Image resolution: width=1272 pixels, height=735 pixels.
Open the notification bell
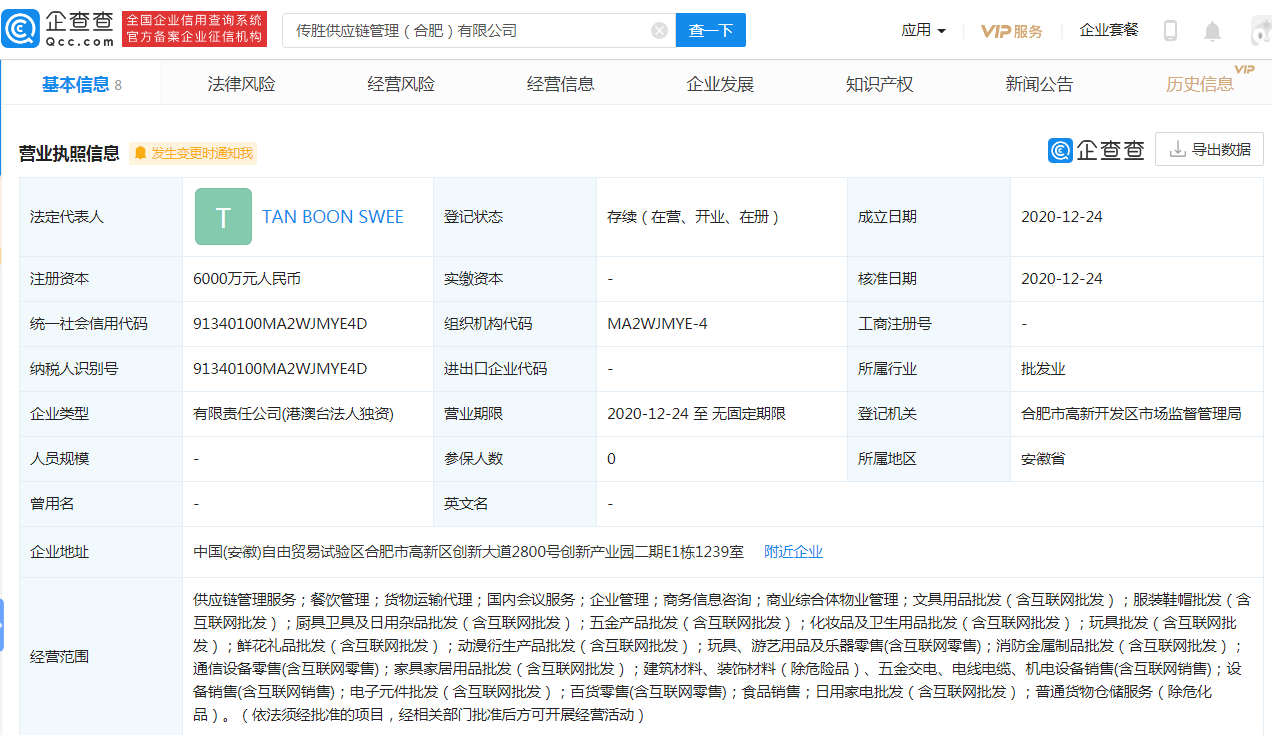(x=1212, y=31)
